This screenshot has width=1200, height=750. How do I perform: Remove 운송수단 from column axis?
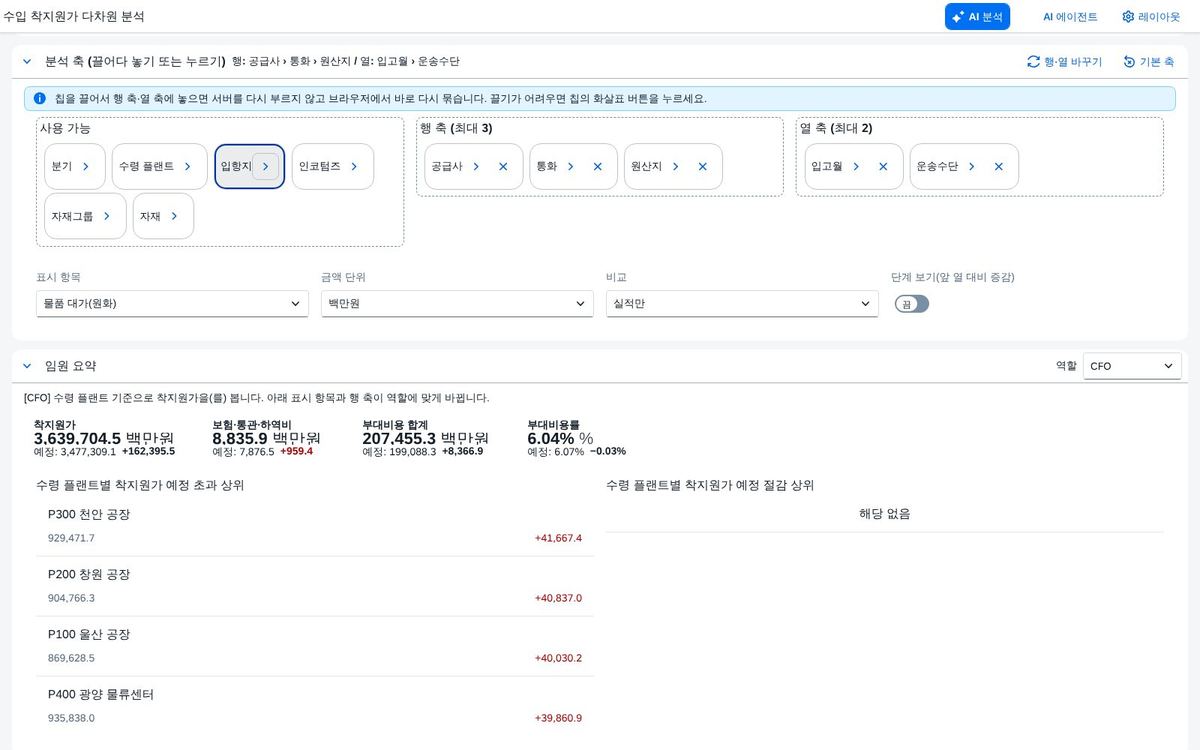point(998,167)
